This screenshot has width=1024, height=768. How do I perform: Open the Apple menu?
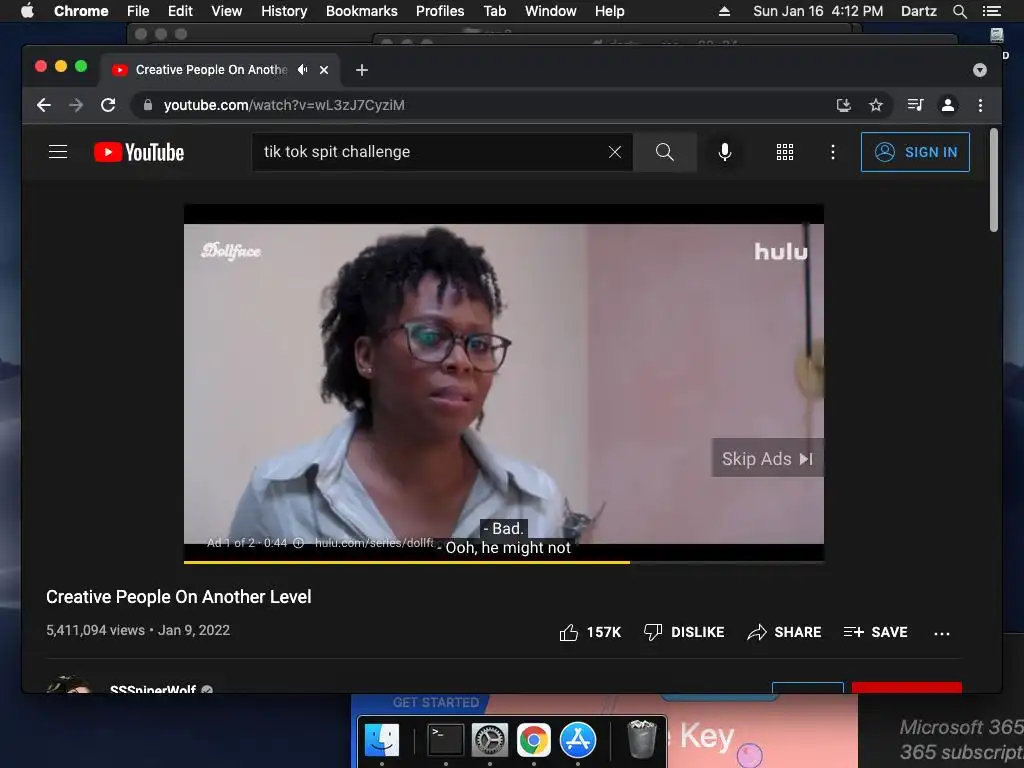(x=27, y=11)
